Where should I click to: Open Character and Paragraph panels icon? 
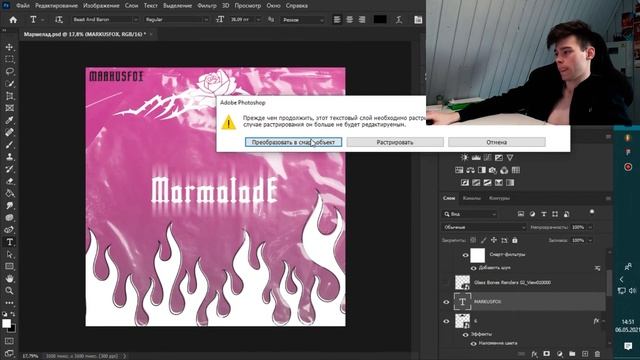[x=418, y=20]
